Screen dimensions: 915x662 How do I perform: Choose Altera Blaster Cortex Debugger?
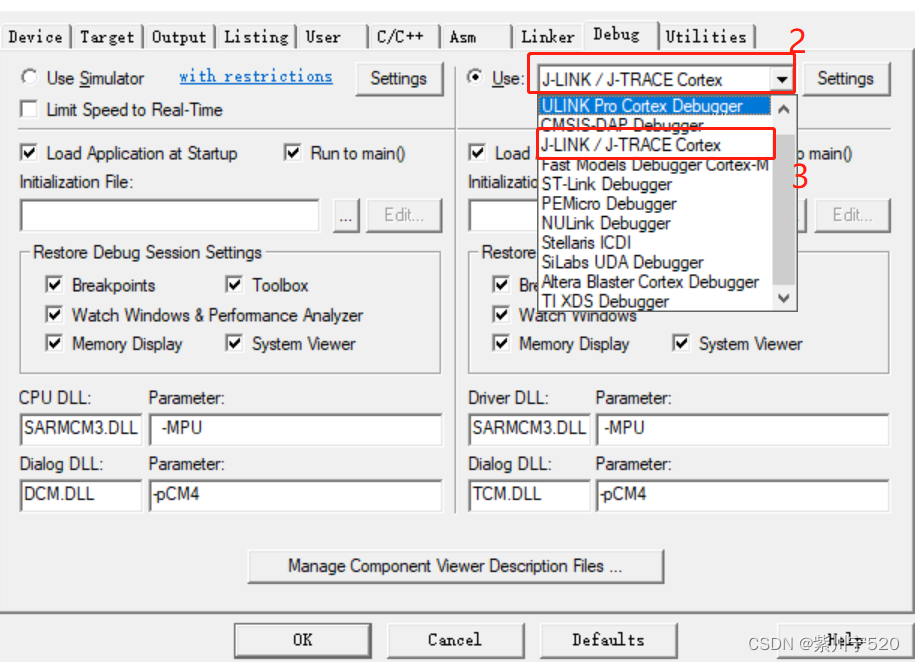(655, 282)
